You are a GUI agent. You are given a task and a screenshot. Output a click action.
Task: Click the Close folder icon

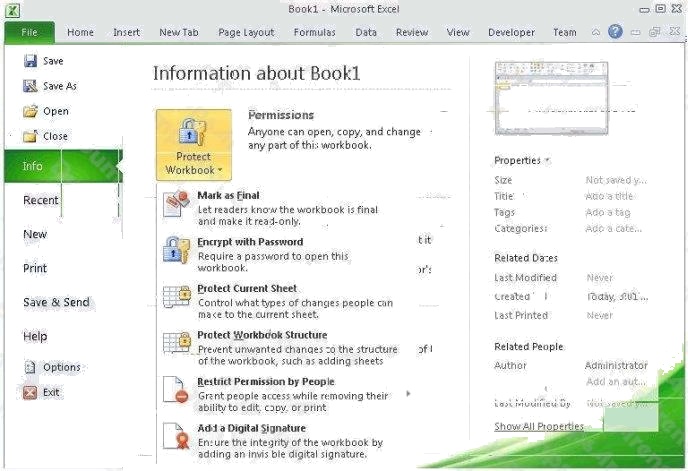pyautogui.click(x=30, y=136)
